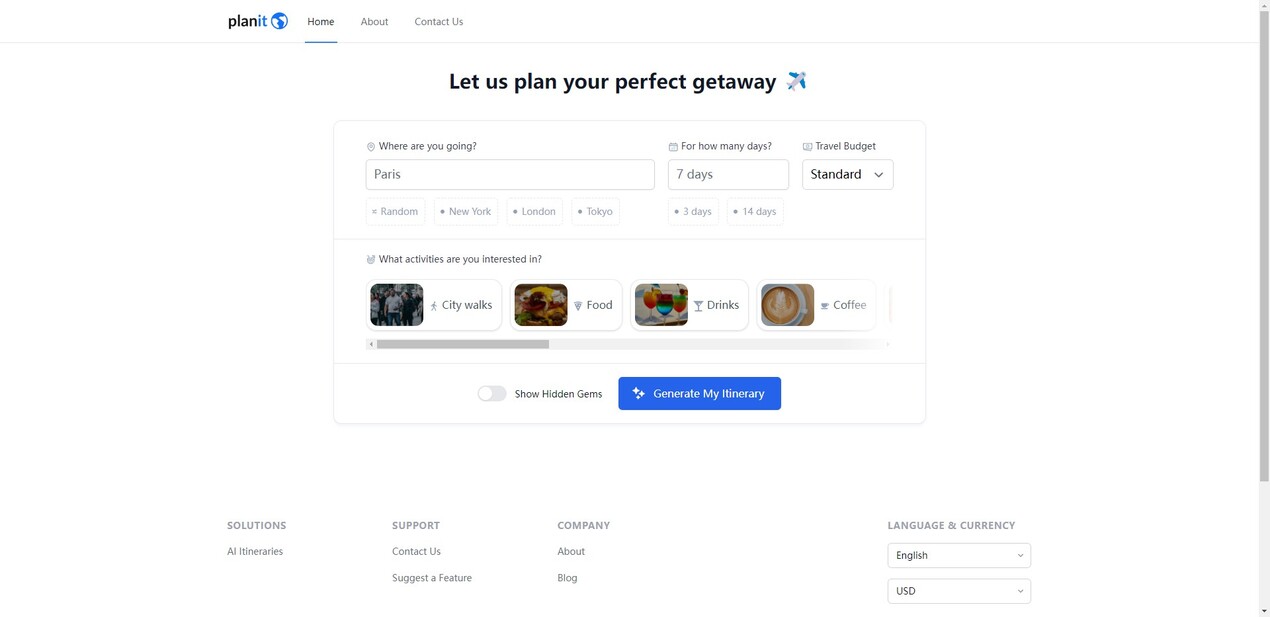Go to the About tab
1270x617 pixels.
[x=374, y=22]
